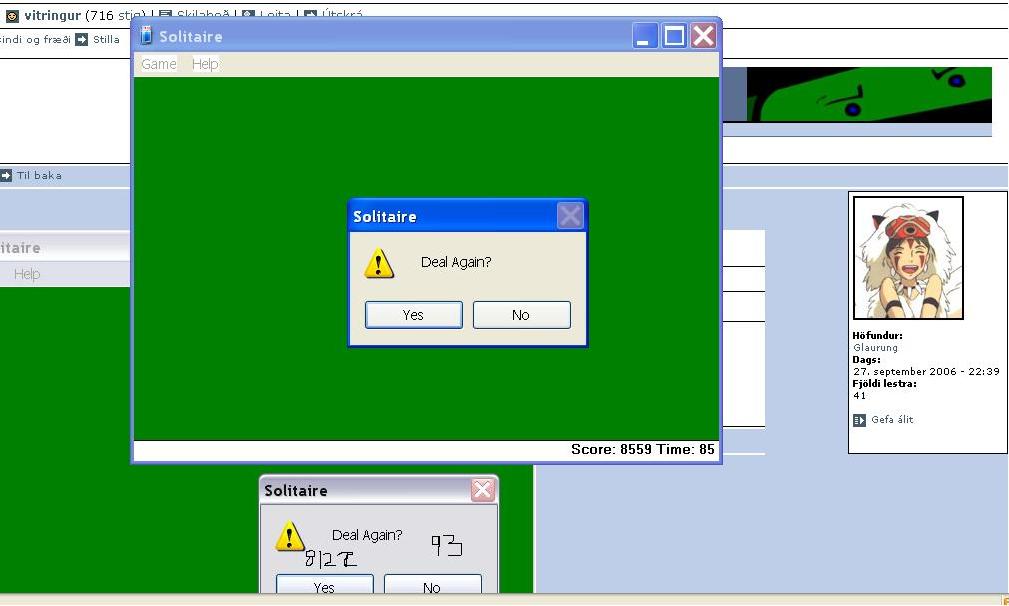The width and height of the screenshot is (1009, 606).
Task: Close the main Solitaire window
Action: click(x=703, y=36)
